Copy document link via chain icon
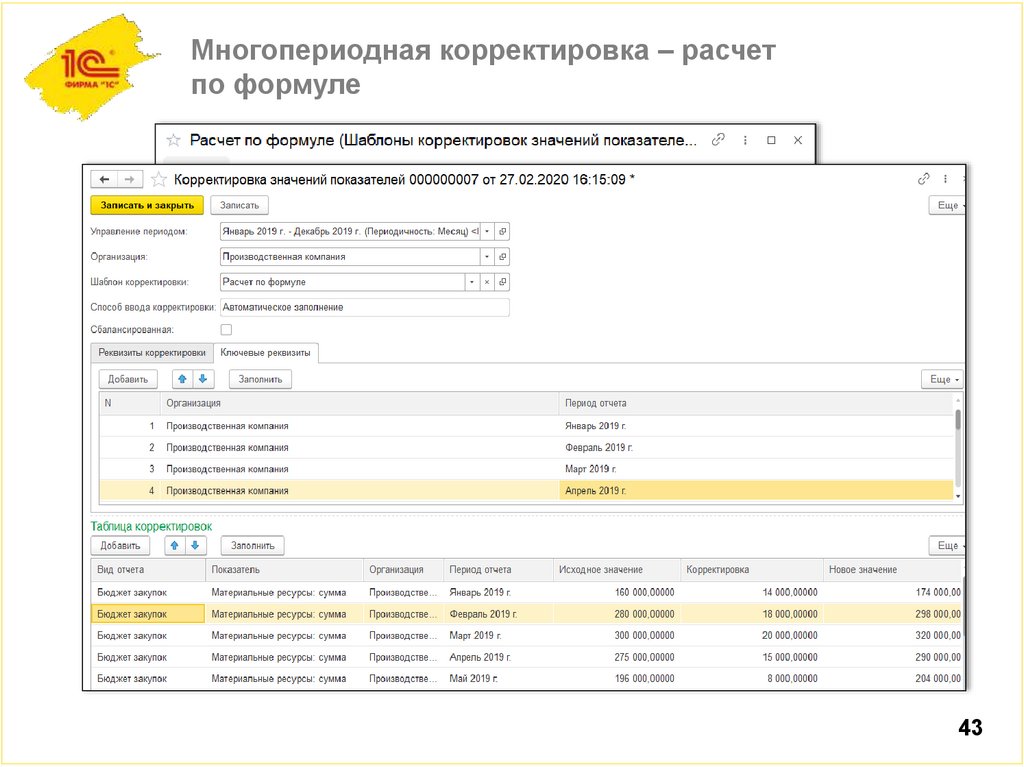This screenshot has width=1024, height=767. (x=923, y=178)
